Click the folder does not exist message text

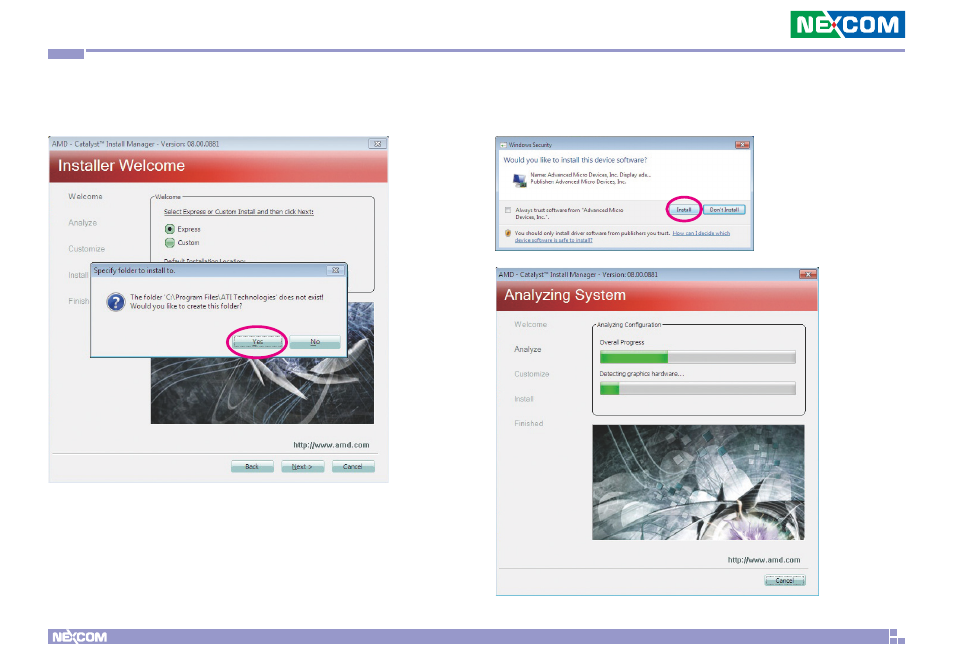226,302
